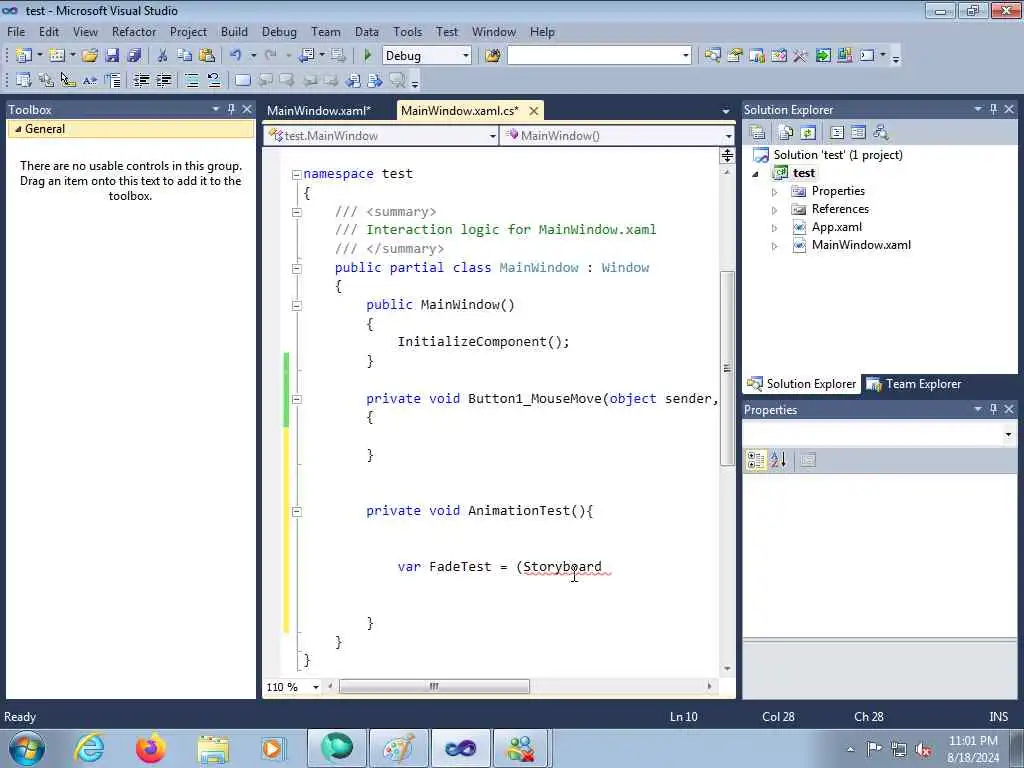Click the Properties icon in Solution Explorer toolbar
The width and height of the screenshot is (1024, 768).
click(x=758, y=133)
